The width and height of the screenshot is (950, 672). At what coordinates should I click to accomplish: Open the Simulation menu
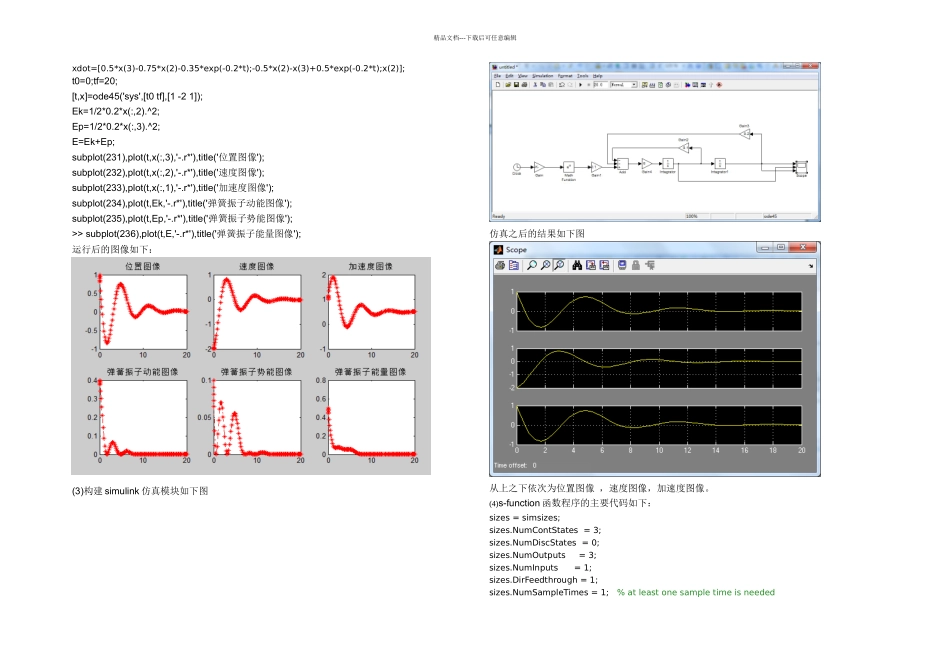pyautogui.click(x=543, y=76)
